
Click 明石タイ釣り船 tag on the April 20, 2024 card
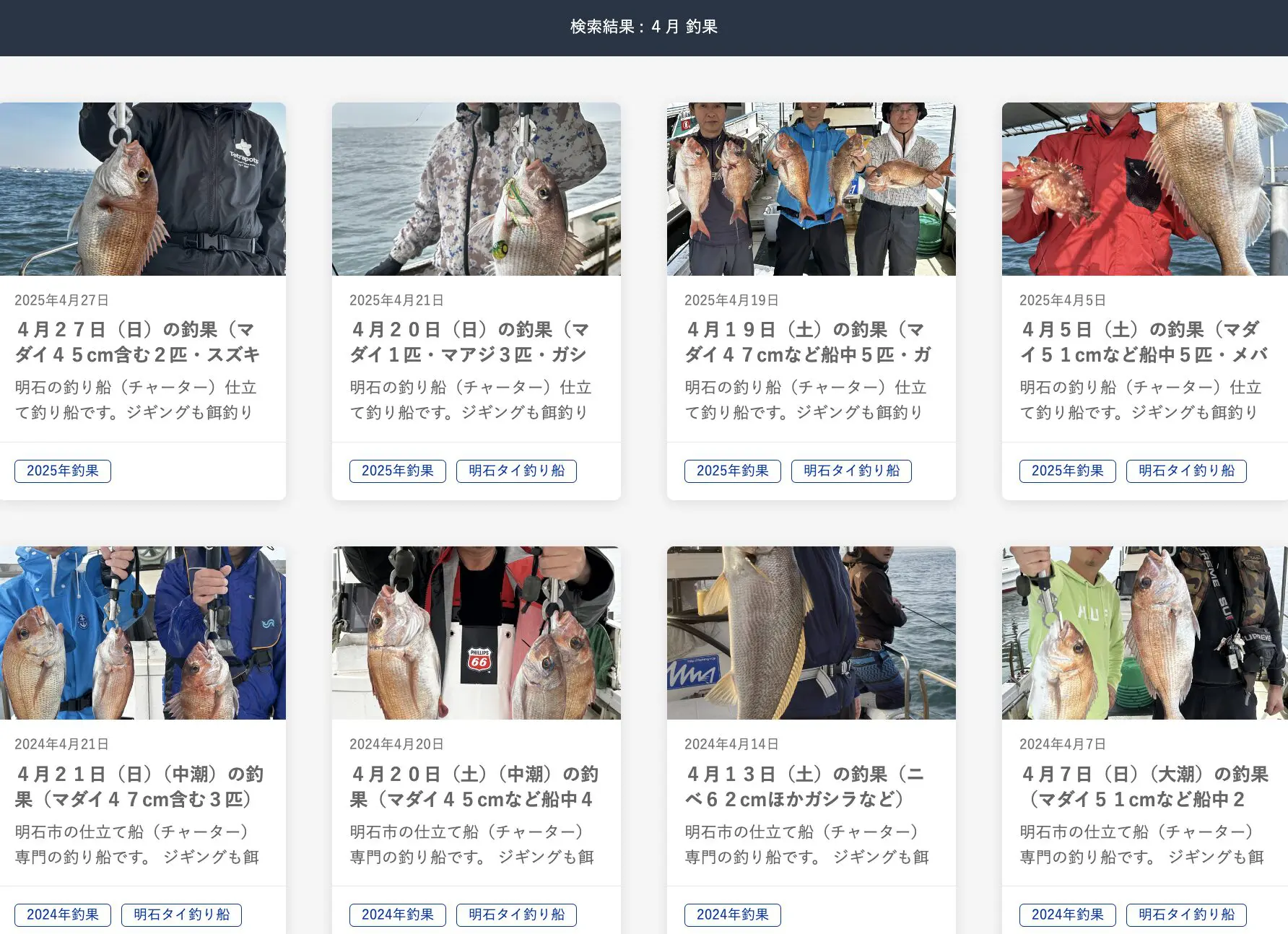click(x=516, y=915)
